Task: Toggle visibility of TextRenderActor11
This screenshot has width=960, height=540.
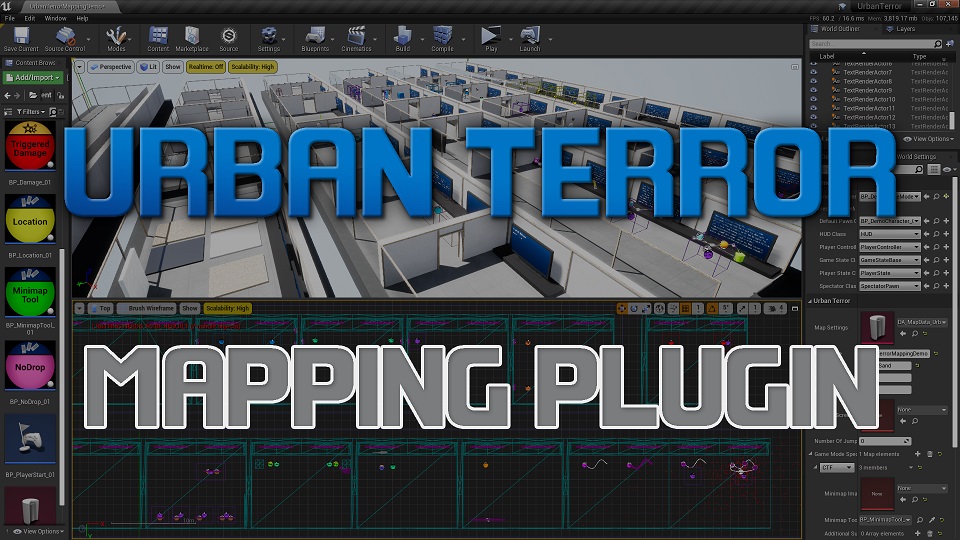Action: click(814, 108)
